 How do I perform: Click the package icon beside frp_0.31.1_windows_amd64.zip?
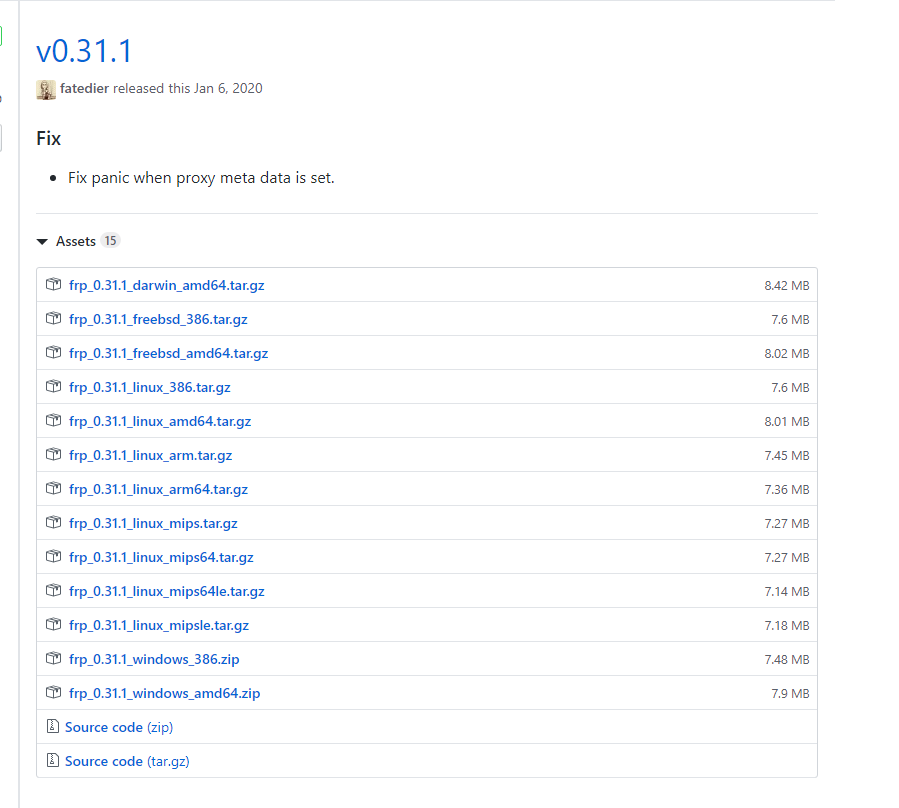(54, 693)
